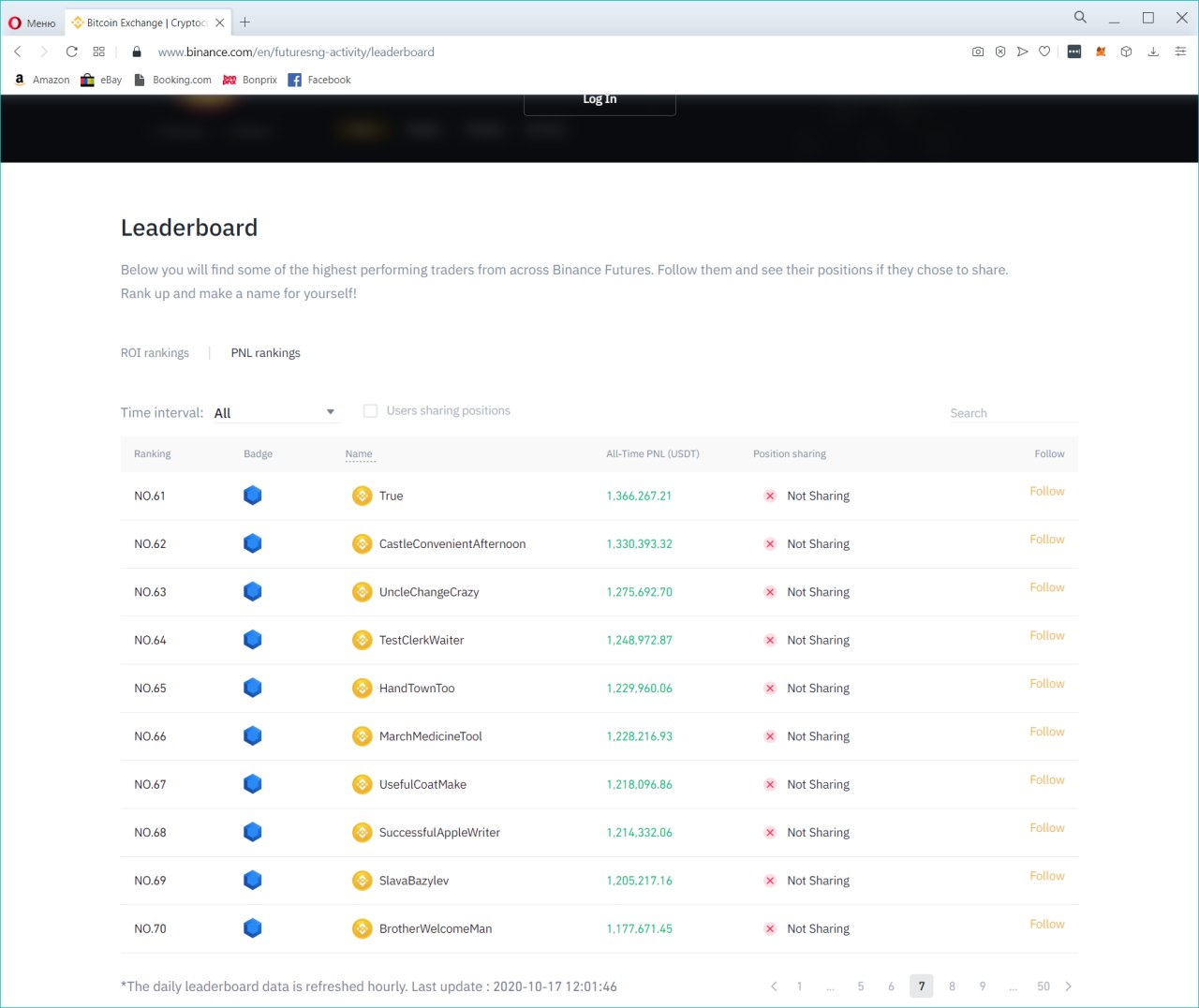Screen dimensions: 1199x1008
Task: Open the Opera flow send icon
Action: pyautogui.click(x=1022, y=52)
